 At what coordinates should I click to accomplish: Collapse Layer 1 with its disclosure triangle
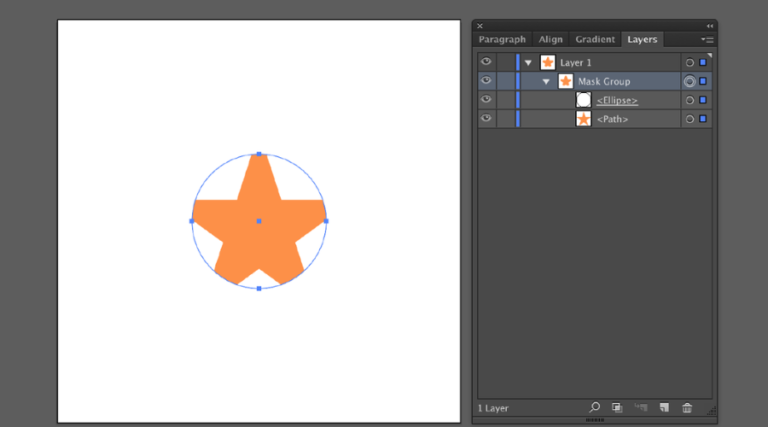click(x=528, y=63)
